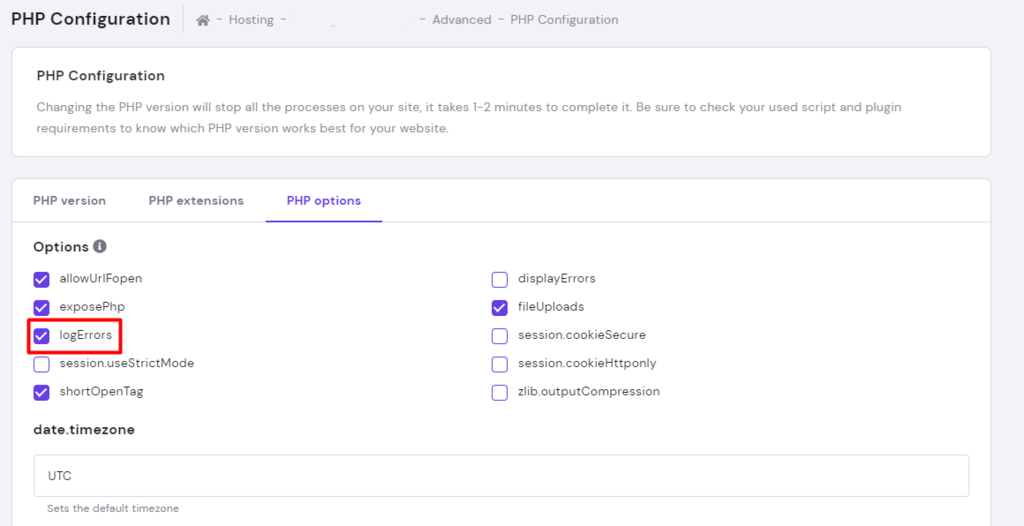The image size is (1024, 526).
Task: Check session.cookieSecure option
Action: pos(499,336)
